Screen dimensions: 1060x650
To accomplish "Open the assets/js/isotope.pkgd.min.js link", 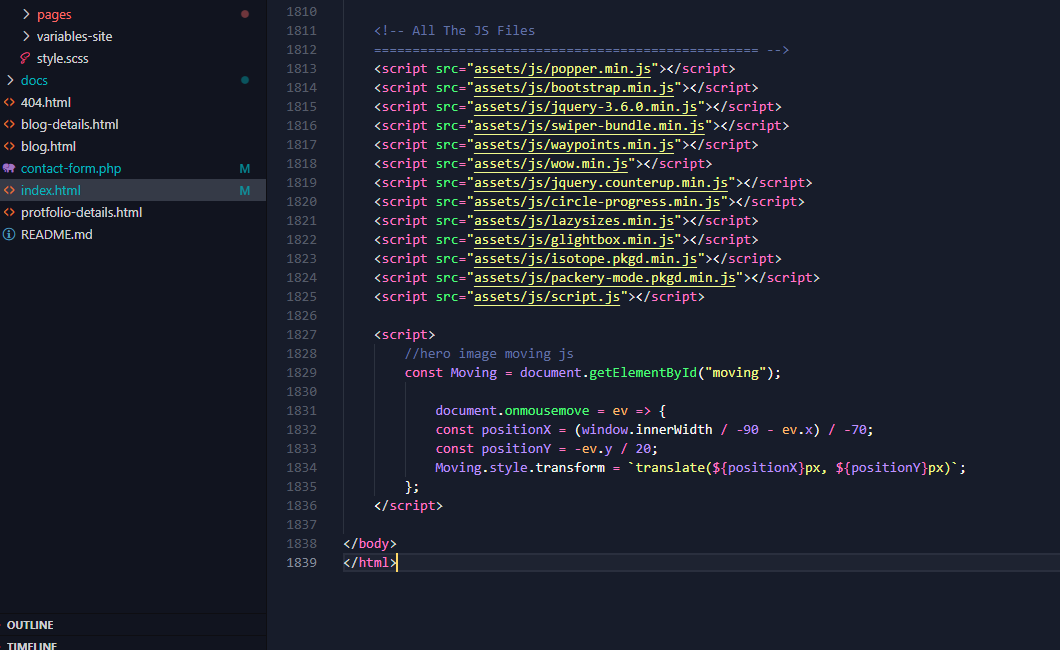I will [585, 257].
